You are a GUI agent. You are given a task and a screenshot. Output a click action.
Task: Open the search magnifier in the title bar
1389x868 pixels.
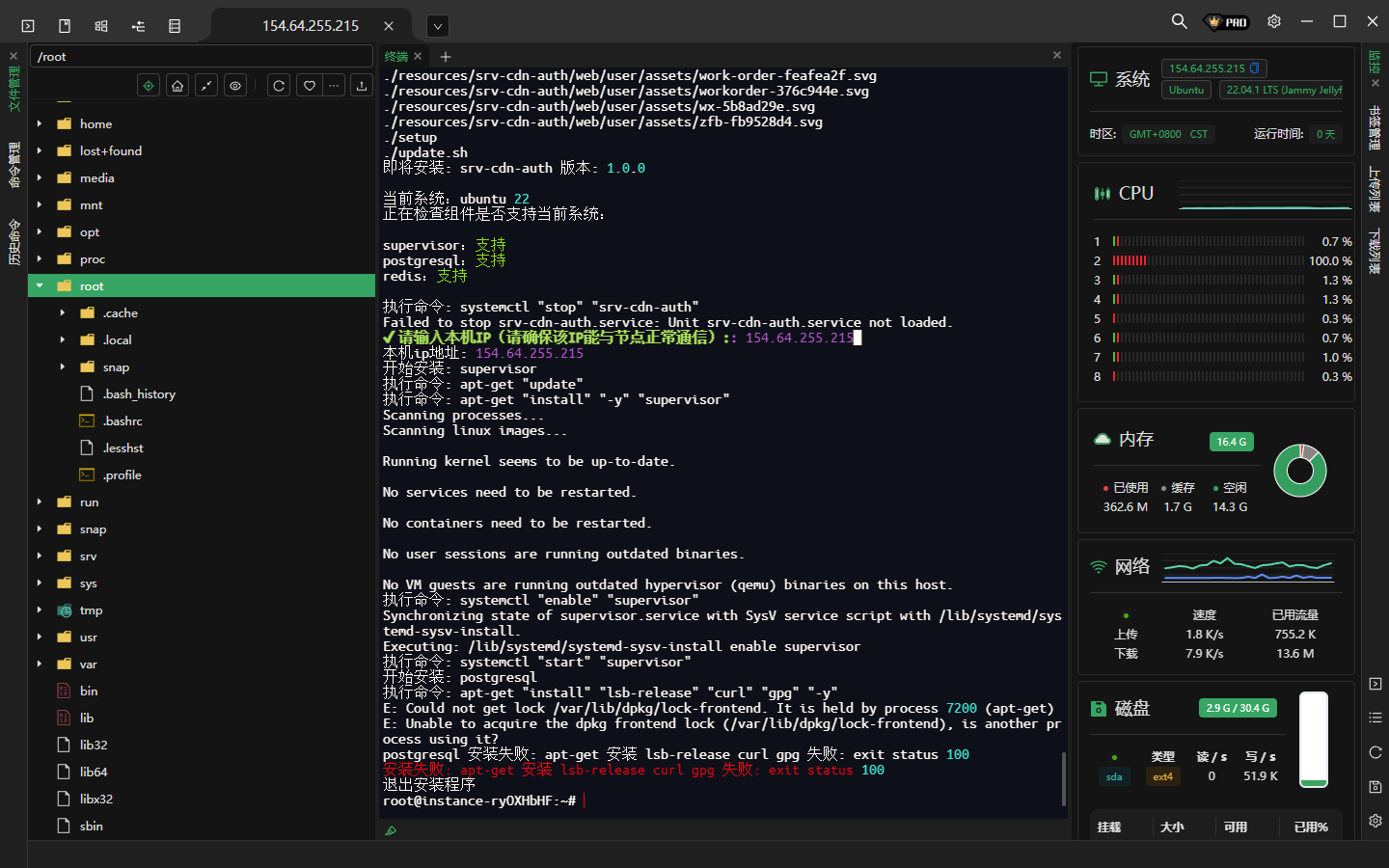coord(1179,21)
